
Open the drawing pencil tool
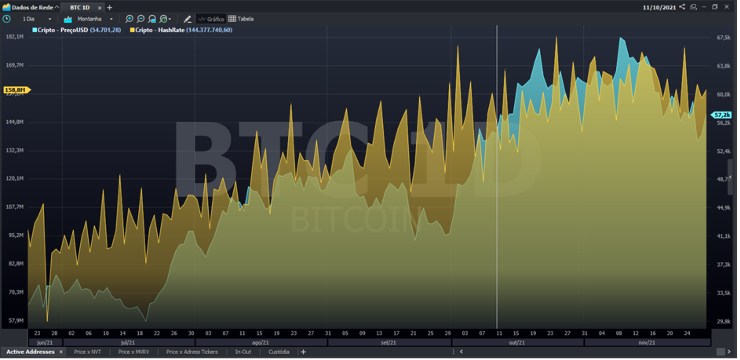[187, 19]
